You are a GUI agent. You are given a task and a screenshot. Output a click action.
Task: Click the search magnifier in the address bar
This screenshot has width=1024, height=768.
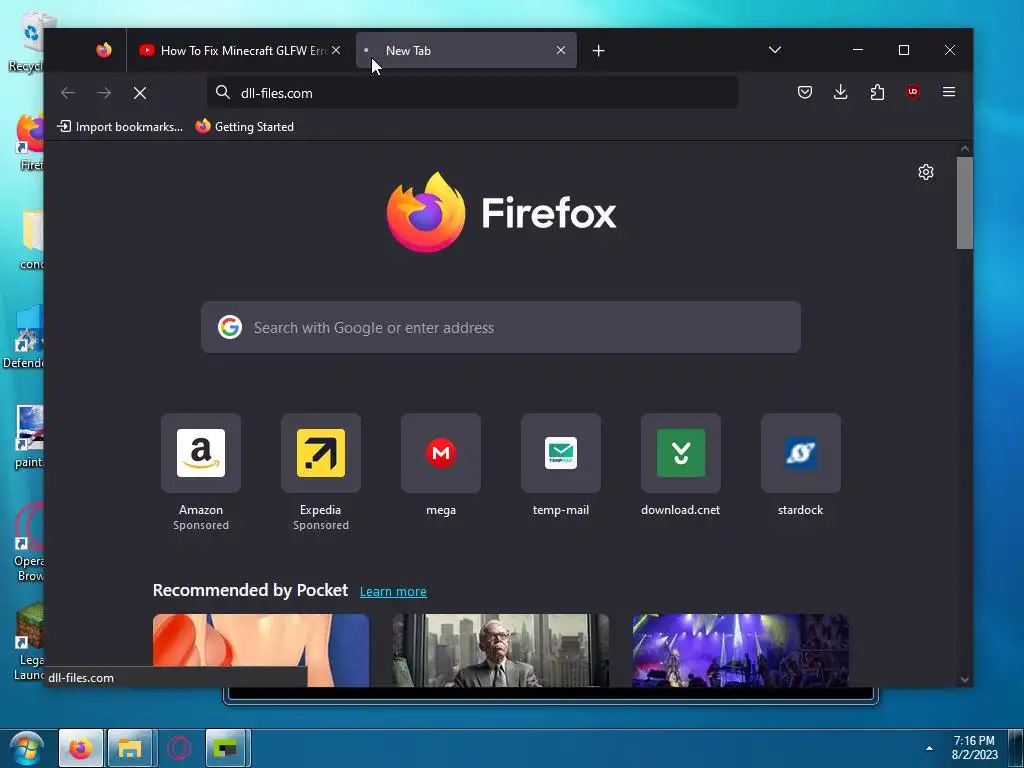[223, 93]
